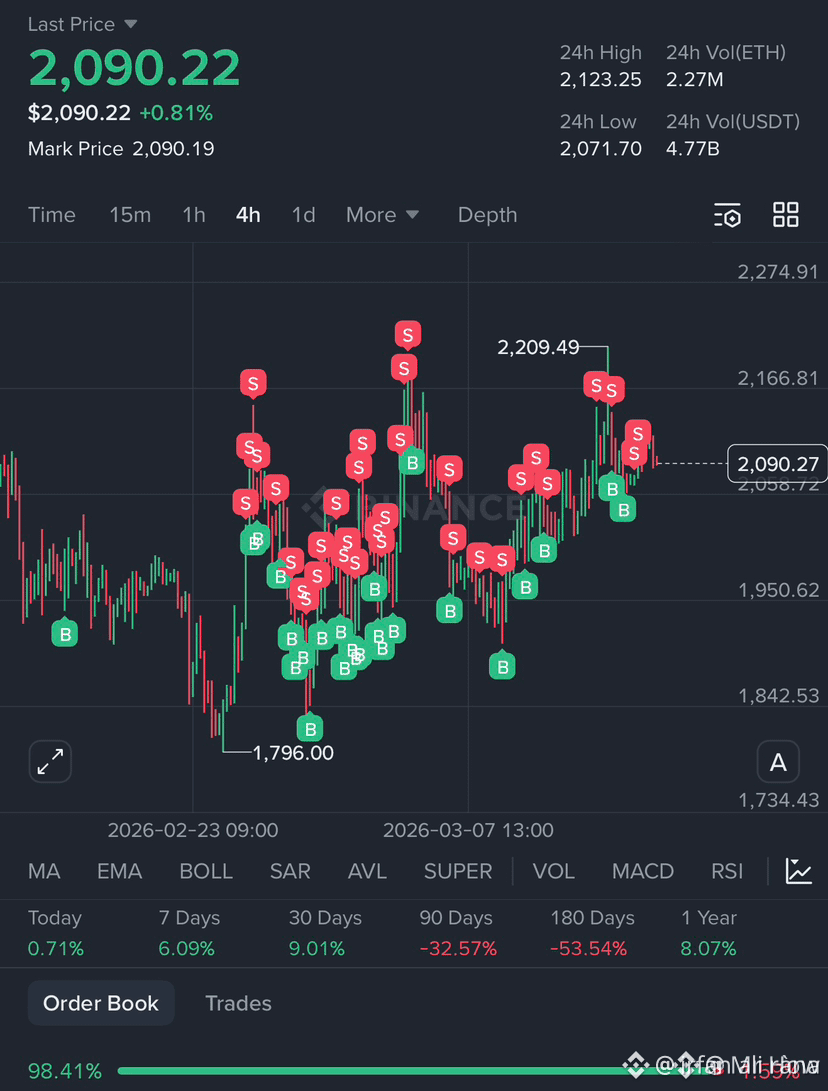Expand the chart to fullscreen
The height and width of the screenshot is (1091, 828).
pyautogui.click(x=50, y=761)
